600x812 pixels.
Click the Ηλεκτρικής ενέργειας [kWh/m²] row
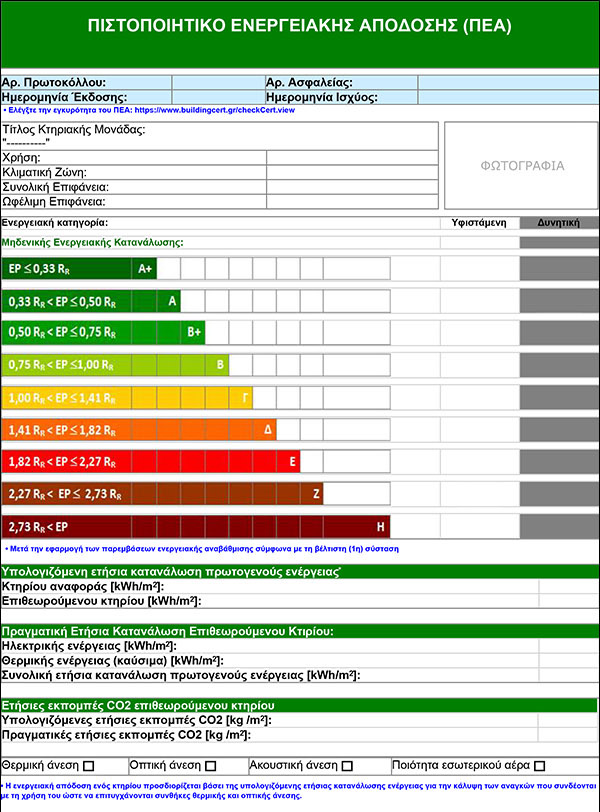(299, 646)
